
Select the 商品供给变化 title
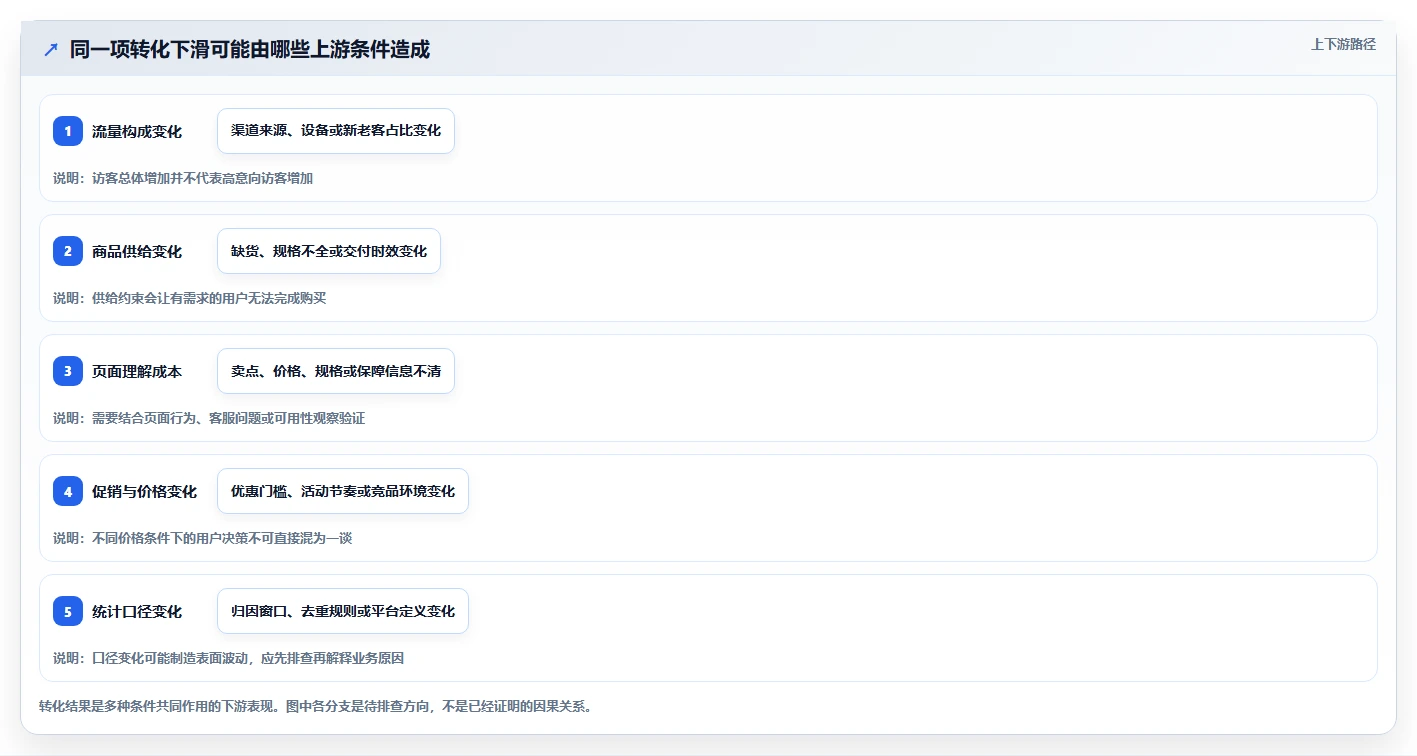coord(137,251)
